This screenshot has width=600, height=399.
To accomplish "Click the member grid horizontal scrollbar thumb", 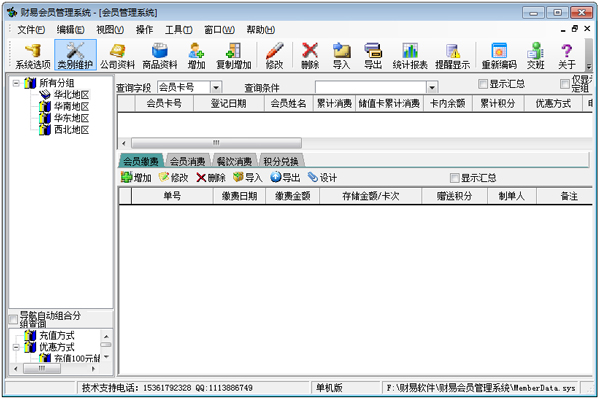I will pos(216,143).
